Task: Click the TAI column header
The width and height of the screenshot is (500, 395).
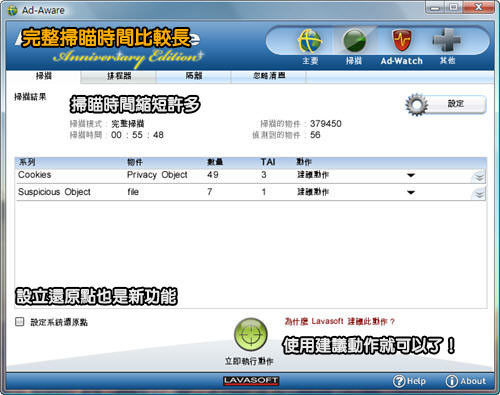Action: click(x=268, y=162)
